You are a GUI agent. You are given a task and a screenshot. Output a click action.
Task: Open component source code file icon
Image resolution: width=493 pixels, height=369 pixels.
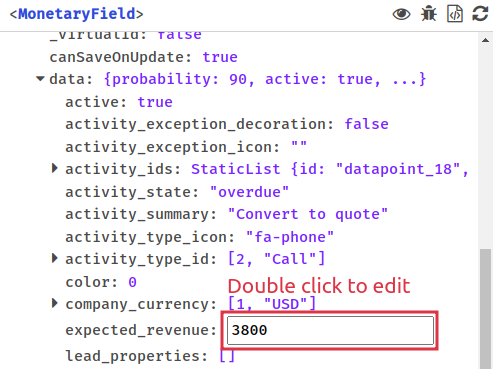coord(455,14)
